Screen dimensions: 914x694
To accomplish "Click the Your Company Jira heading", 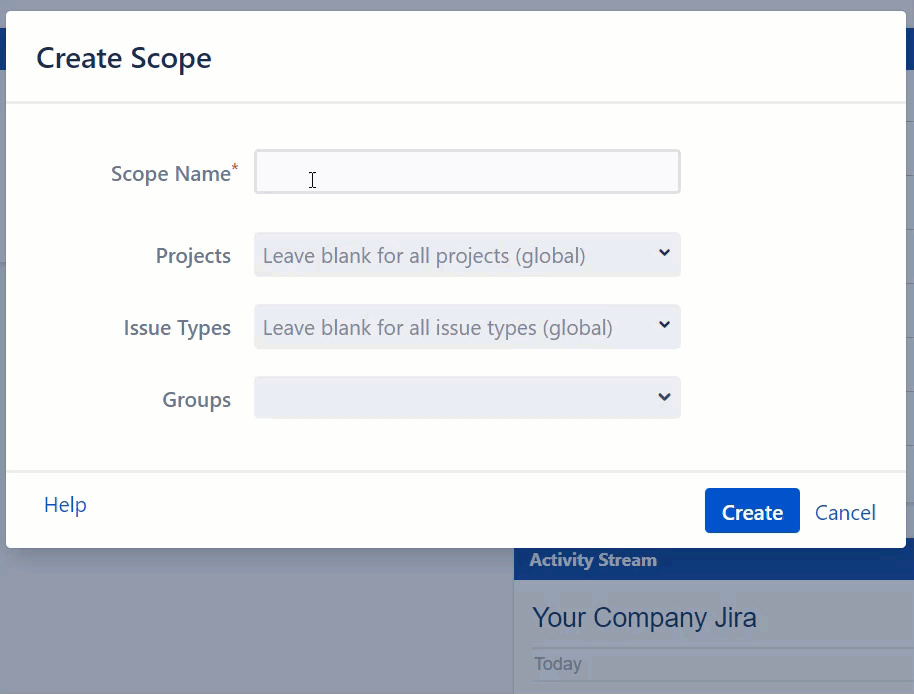I will point(644,618).
